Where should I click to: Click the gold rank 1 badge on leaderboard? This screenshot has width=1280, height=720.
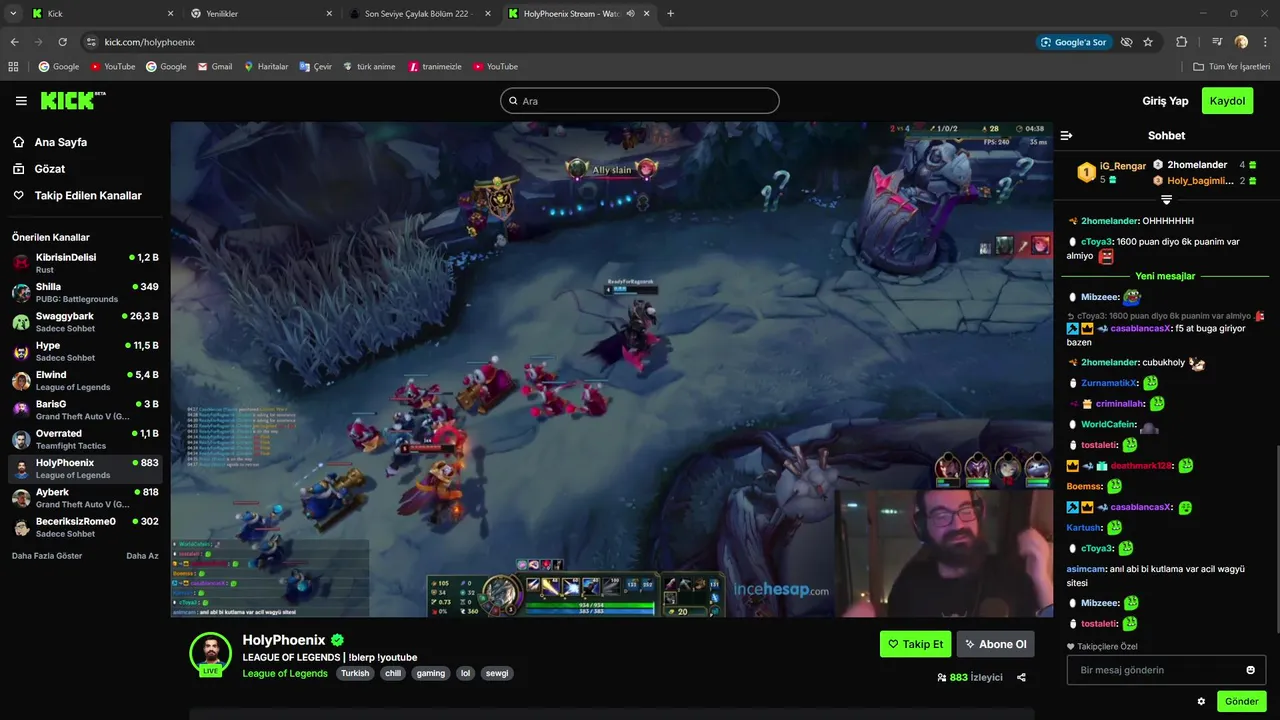tap(1086, 173)
